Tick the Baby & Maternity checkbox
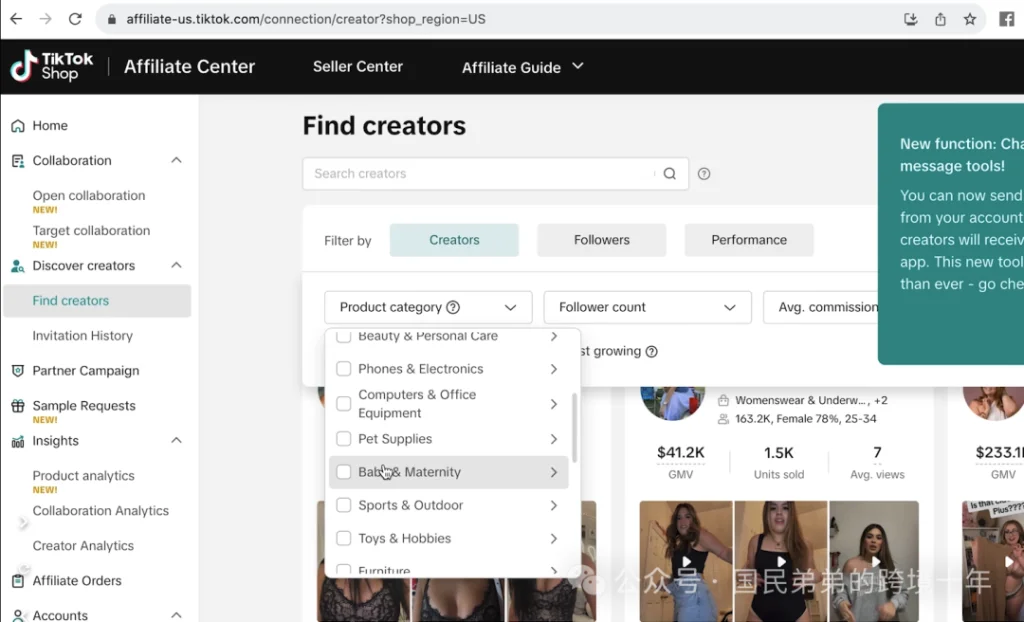The image size is (1024, 622). [344, 472]
